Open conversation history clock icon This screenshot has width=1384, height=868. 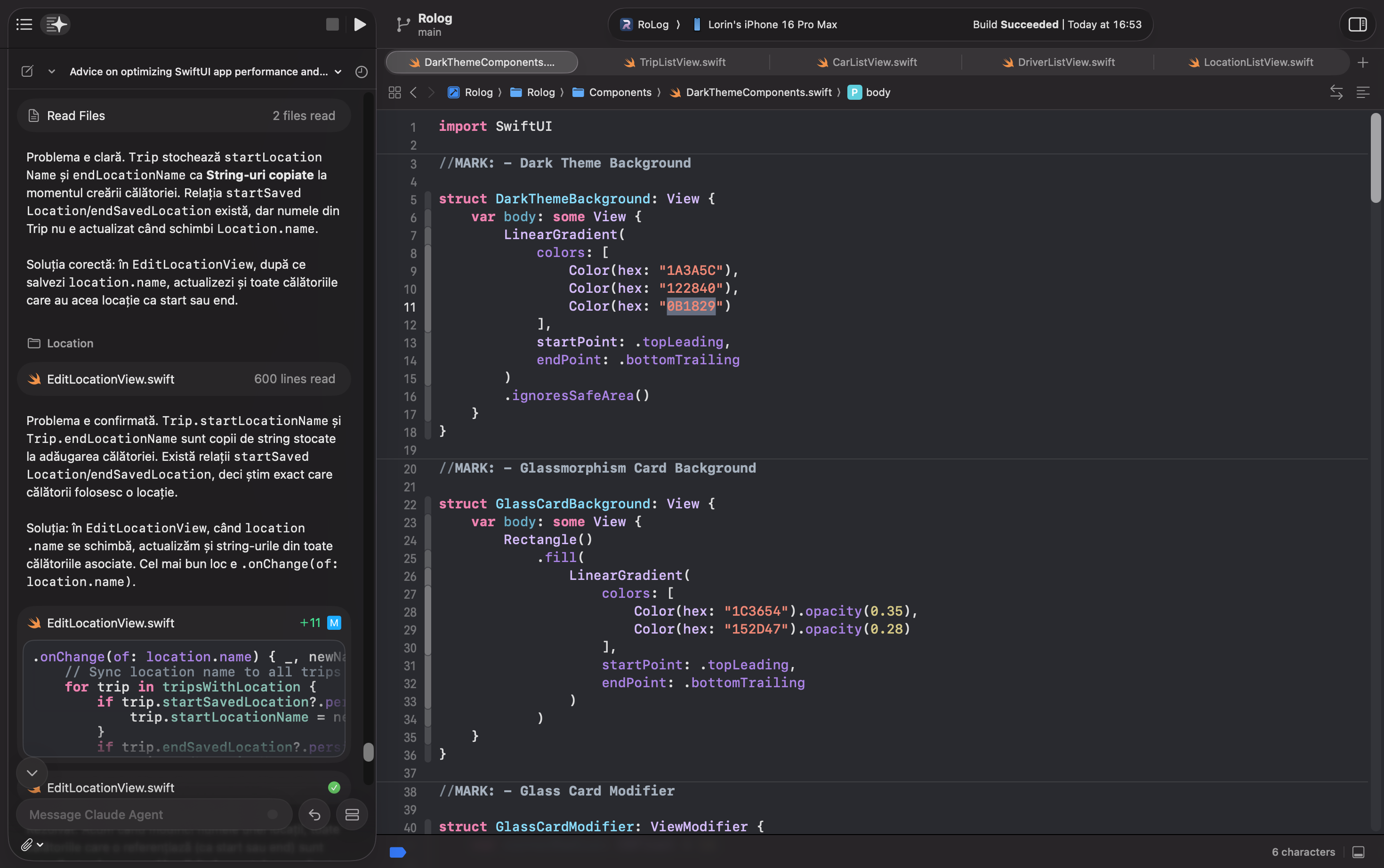[x=361, y=71]
